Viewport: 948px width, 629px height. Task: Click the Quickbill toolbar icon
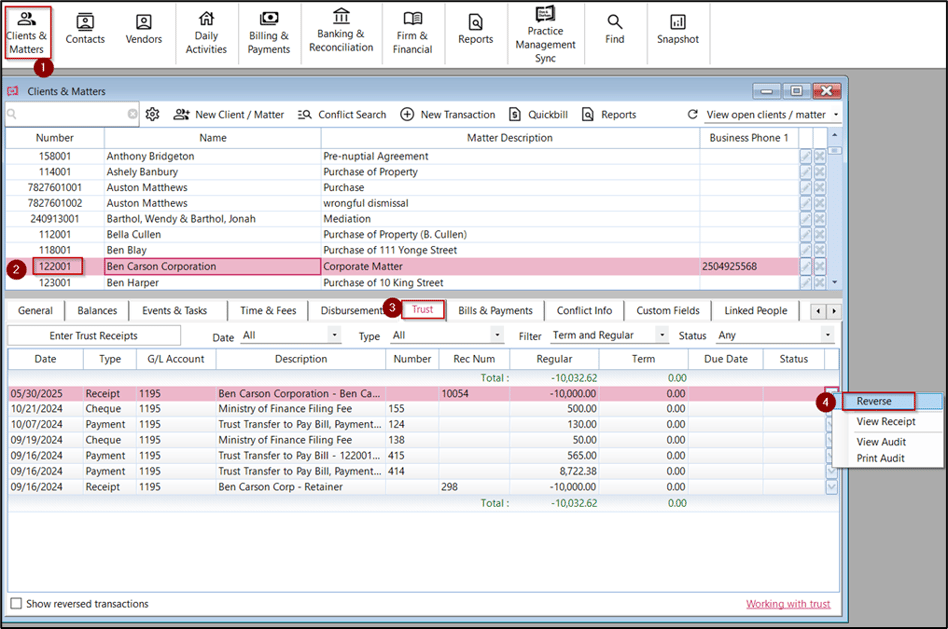(x=539, y=114)
